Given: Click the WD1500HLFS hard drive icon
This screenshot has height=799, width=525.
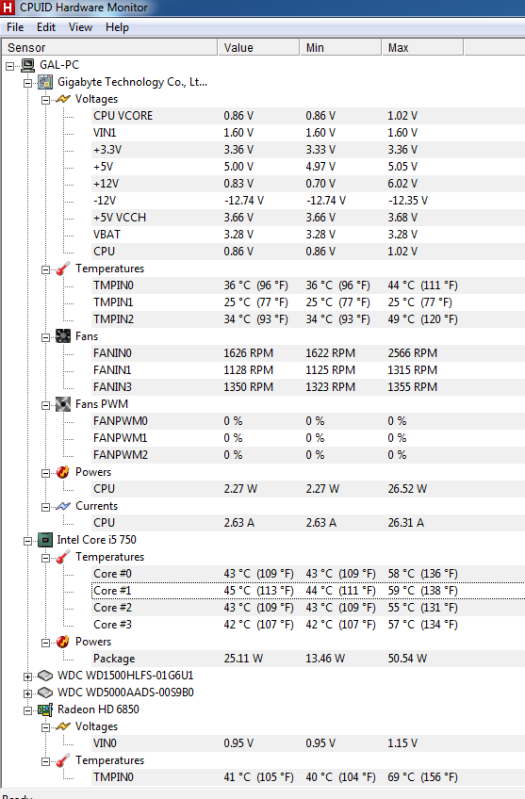Looking at the screenshot, I should coord(45,676).
